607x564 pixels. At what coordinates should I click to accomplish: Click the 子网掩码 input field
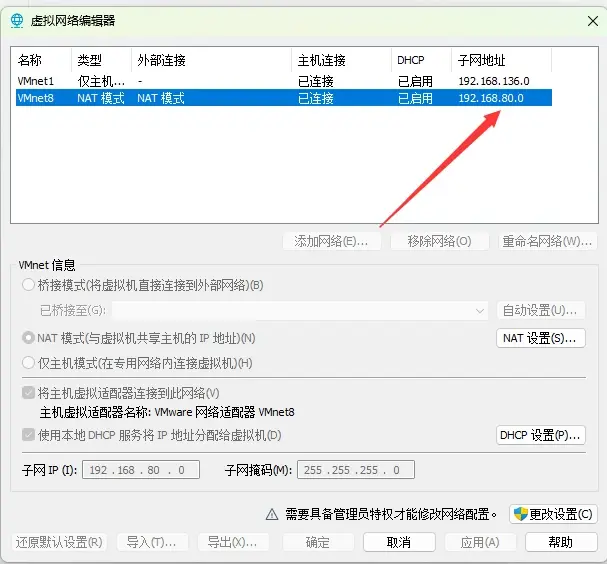[x=356, y=470]
